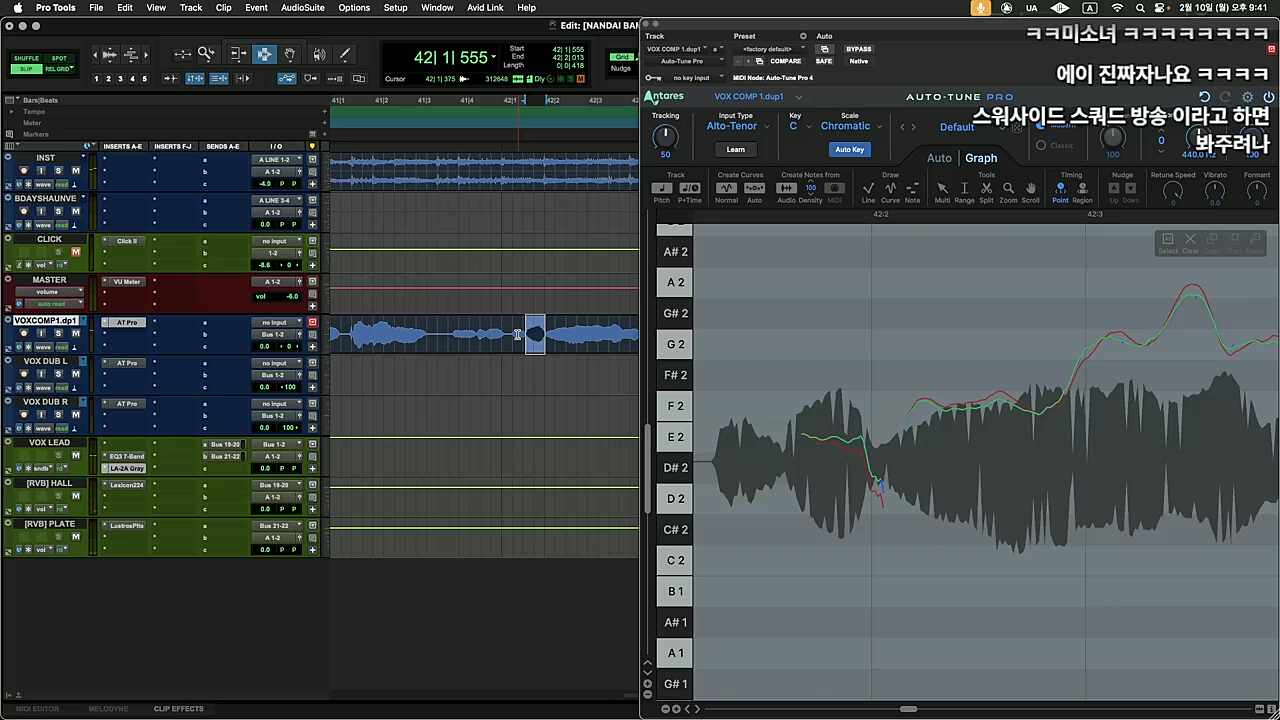Open the no key input selector

pos(691,77)
